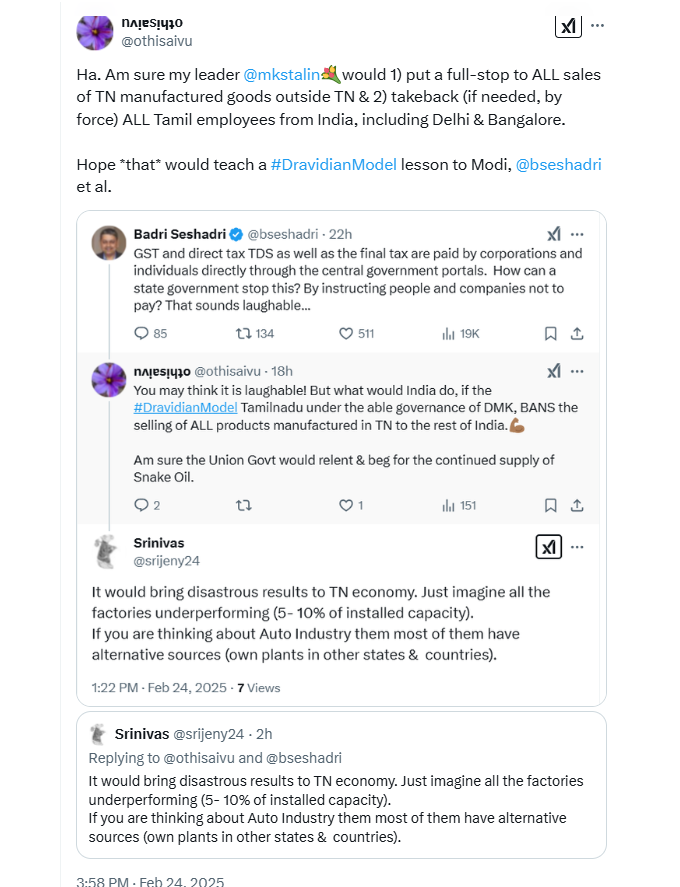Share Badri Seshadri's tweet
680x887 pixels.
[x=577, y=333]
